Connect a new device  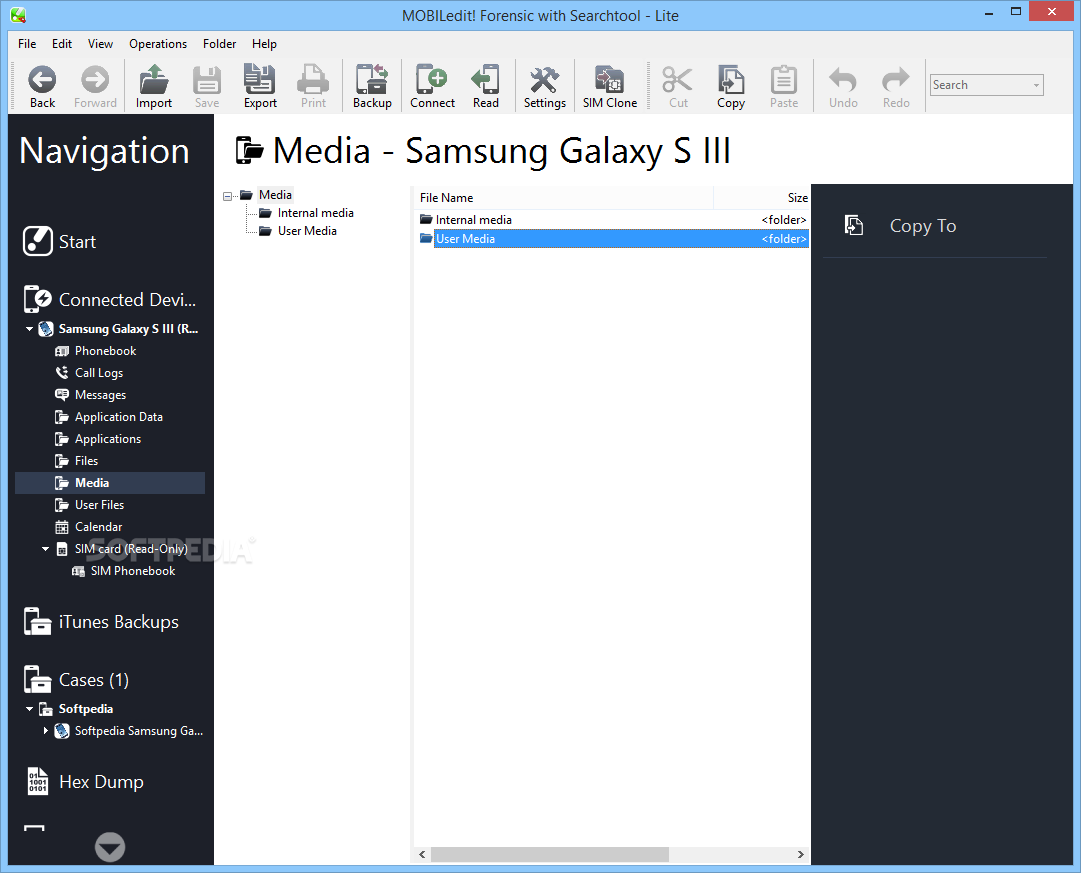tap(432, 87)
